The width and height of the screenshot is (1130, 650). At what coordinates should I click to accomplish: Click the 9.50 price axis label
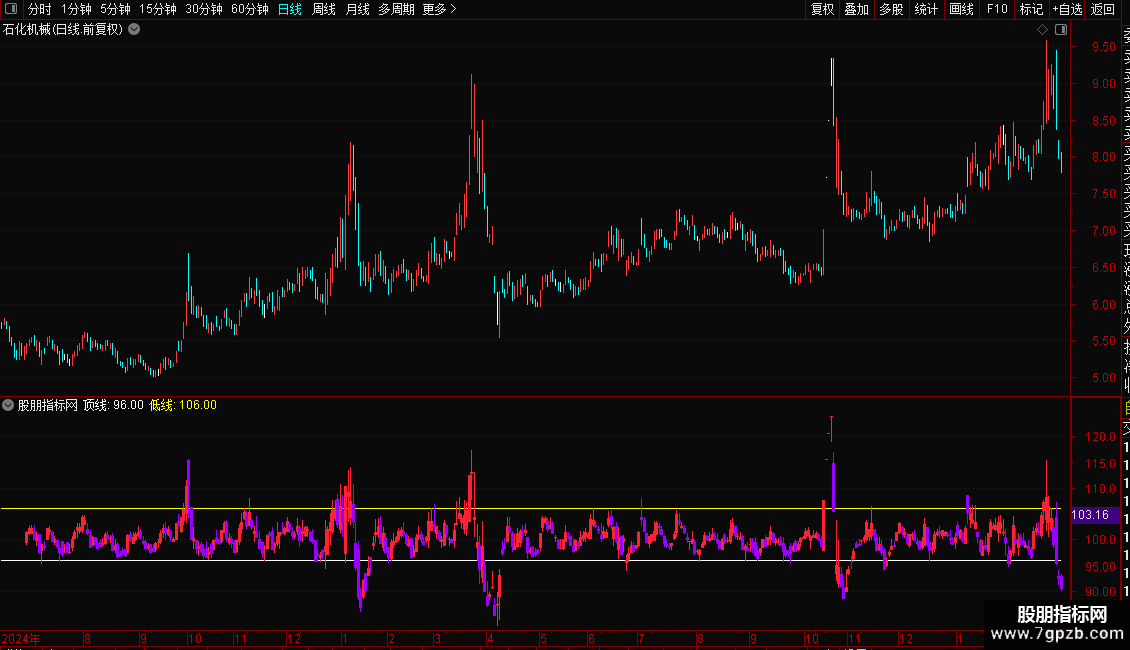pyautogui.click(x=1103, y=47)
